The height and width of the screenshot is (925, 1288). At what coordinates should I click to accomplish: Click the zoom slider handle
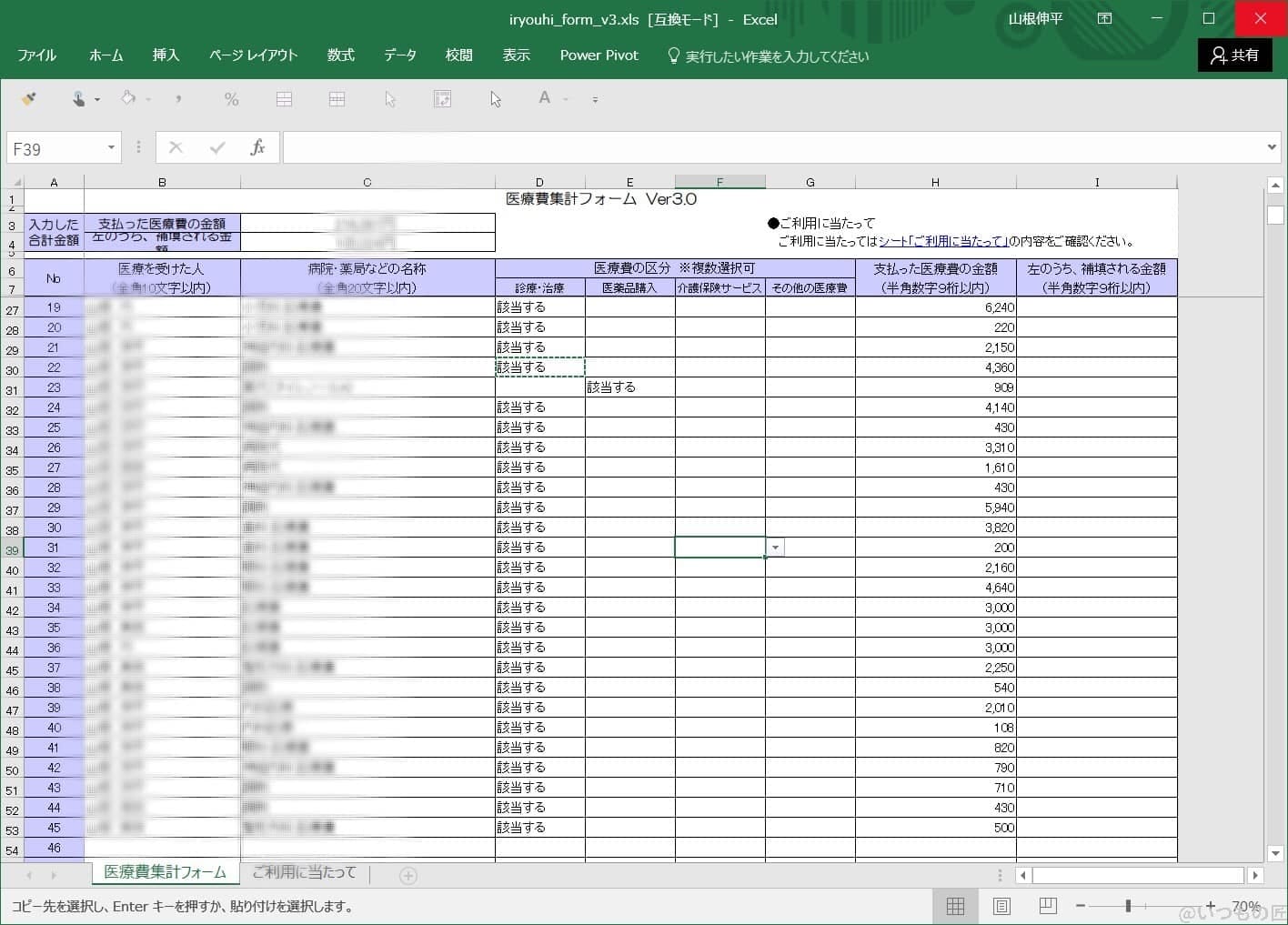click(x=1128, y=906)
